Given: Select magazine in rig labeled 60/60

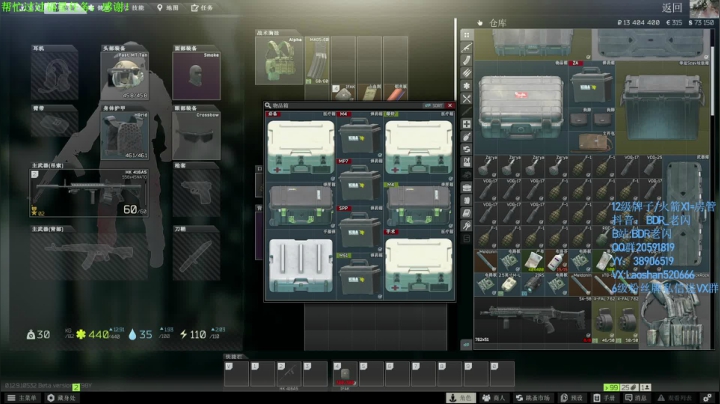Looking at the screenshot, I should point(317,60).
